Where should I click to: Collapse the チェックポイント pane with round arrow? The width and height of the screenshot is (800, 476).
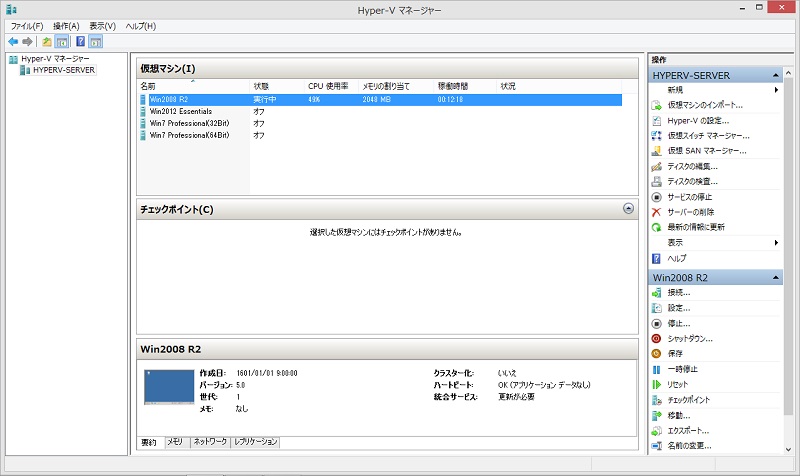click(629, 209)
